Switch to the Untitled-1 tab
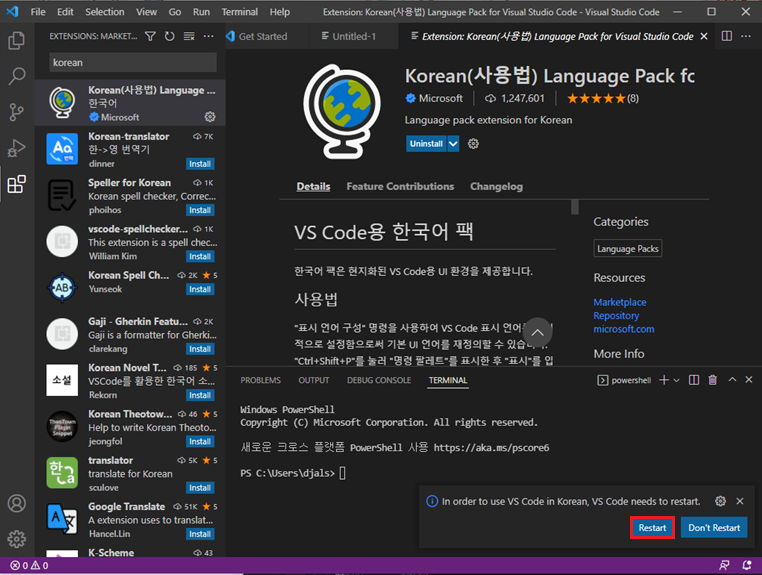762x575 pixels. (354, 36)
